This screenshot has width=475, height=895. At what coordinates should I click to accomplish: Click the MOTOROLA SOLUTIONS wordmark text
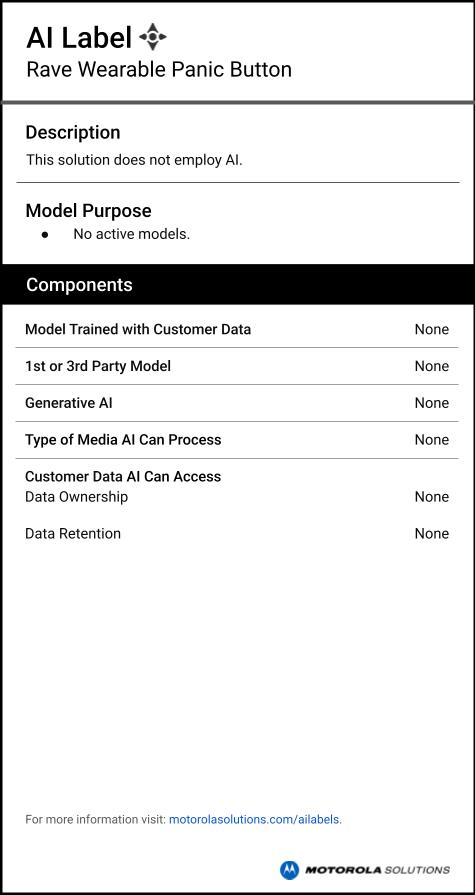tap(377, 870)
